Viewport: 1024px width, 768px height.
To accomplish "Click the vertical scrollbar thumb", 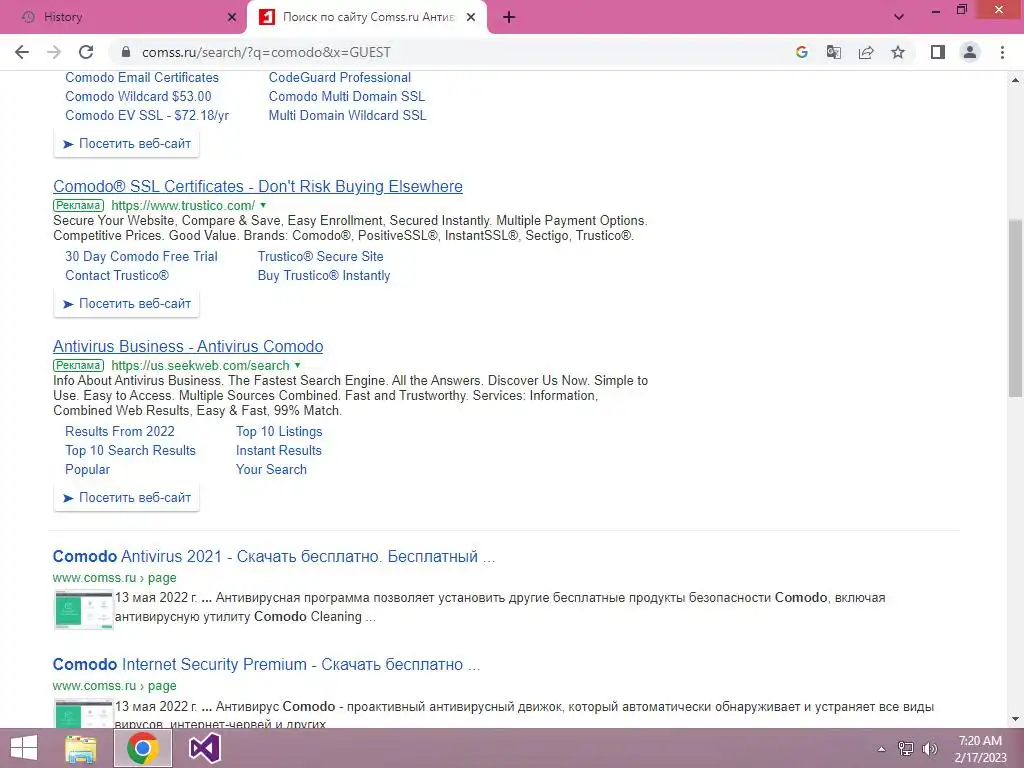I will (x=1015, y=308).
